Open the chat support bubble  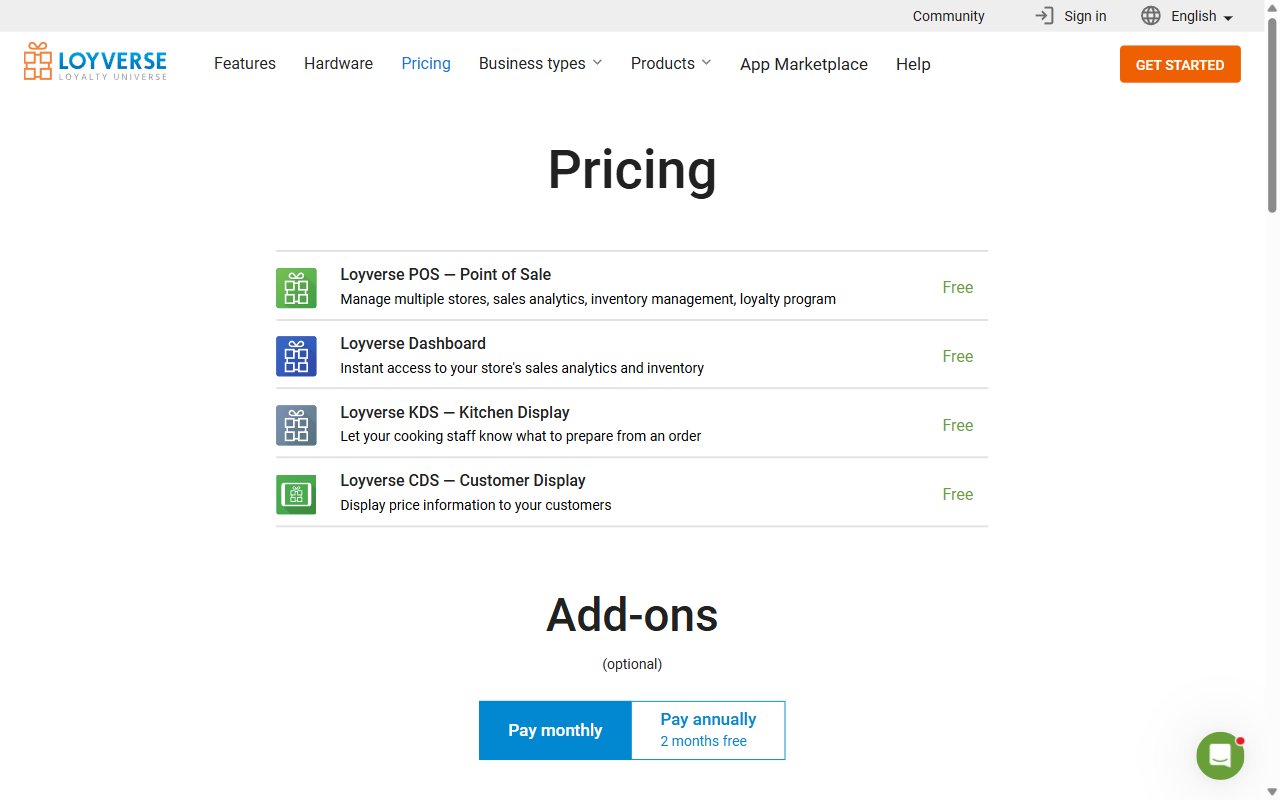point(1220,756)
